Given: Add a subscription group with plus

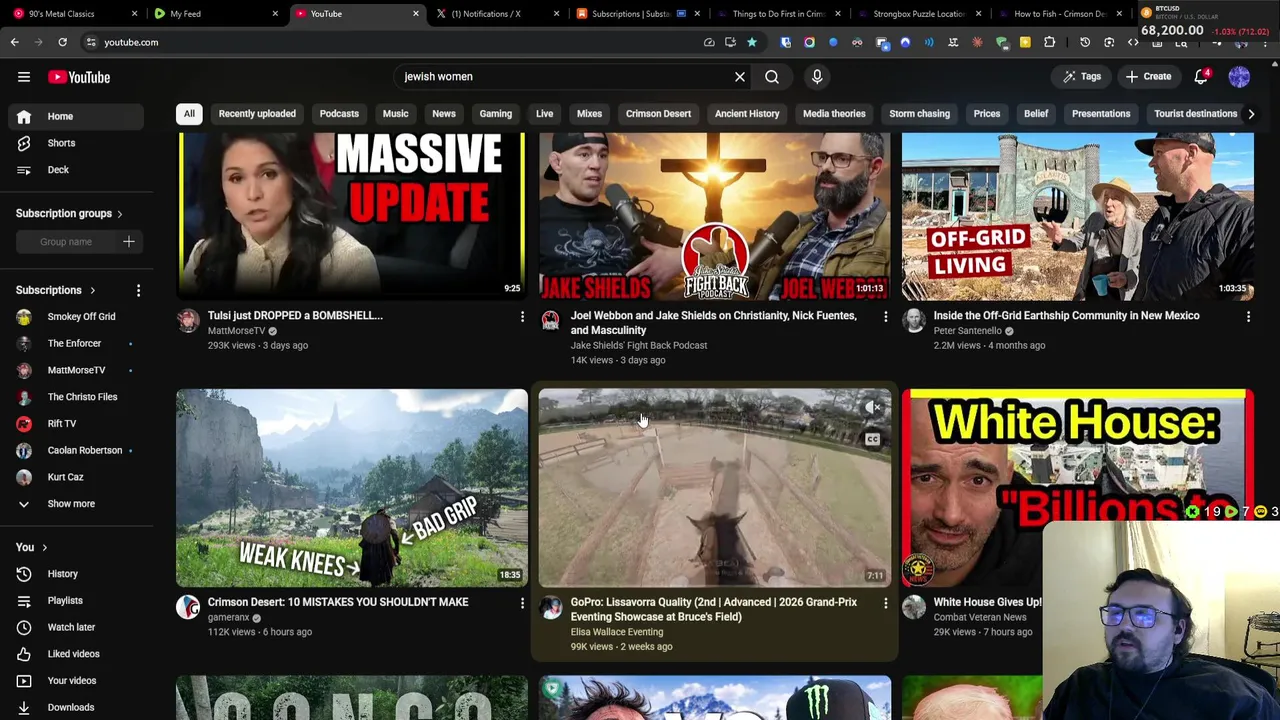Looking at the screenshot, I should pyautogui.click(x=128, y=242).
